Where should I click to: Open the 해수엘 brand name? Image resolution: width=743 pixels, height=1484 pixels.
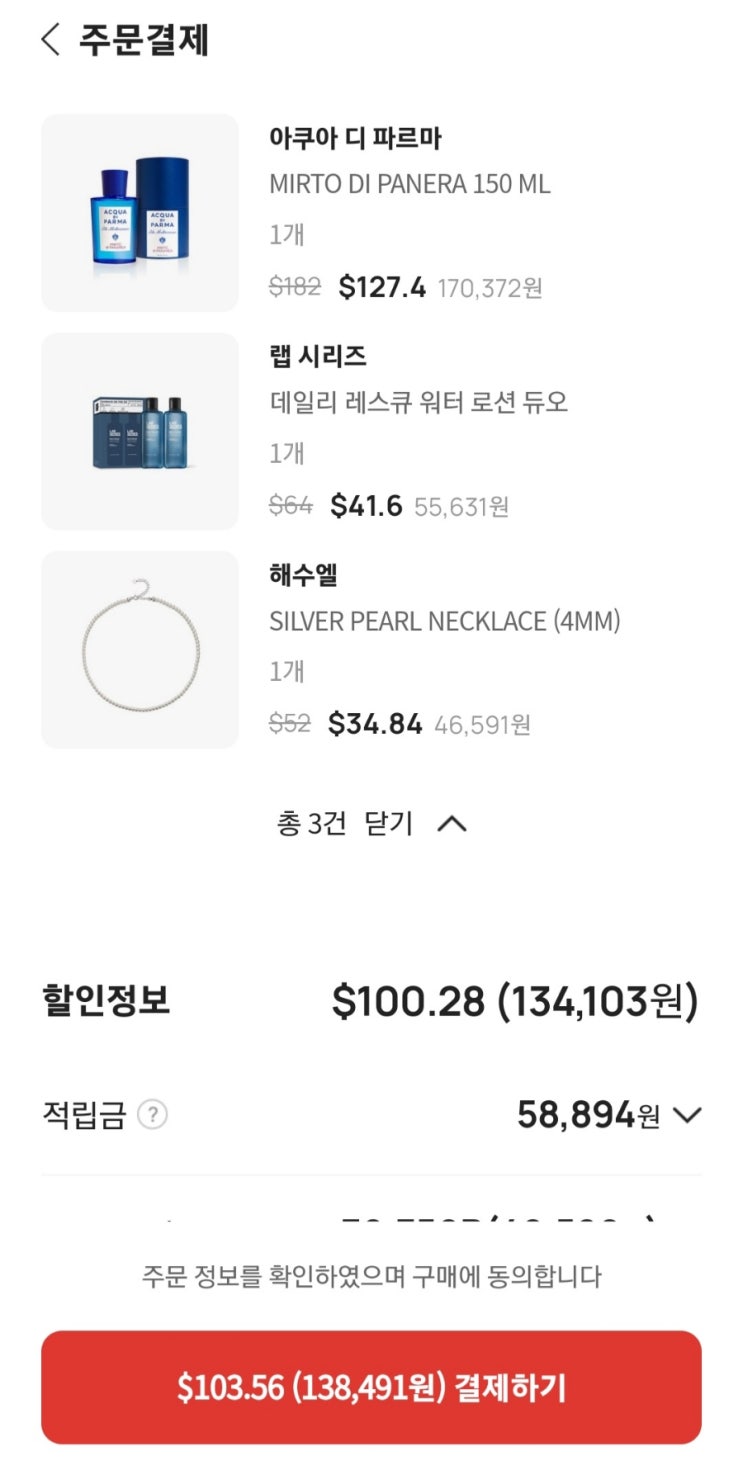[x=303, y=575]
